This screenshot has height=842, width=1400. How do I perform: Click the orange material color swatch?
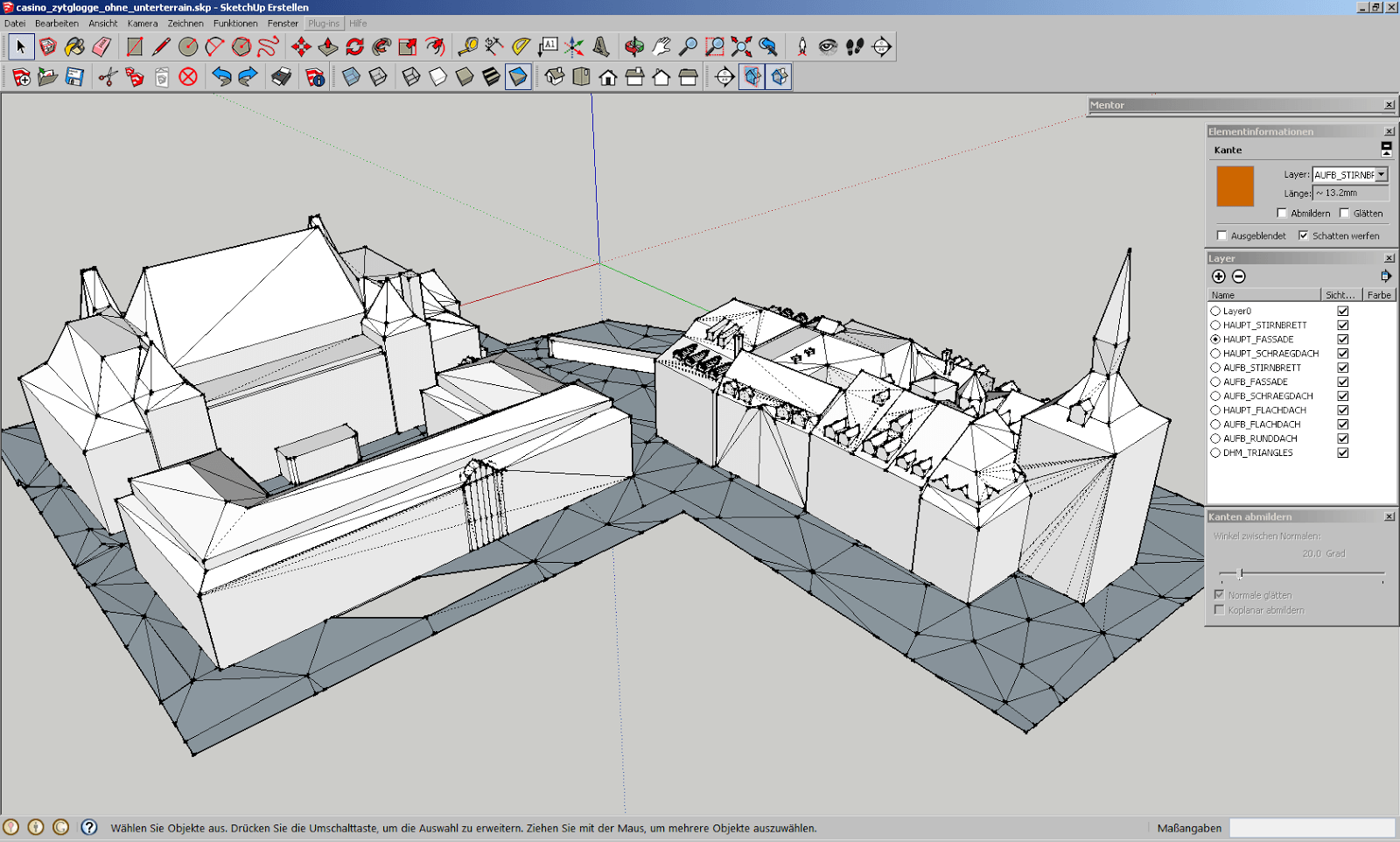pos(1235,186)
